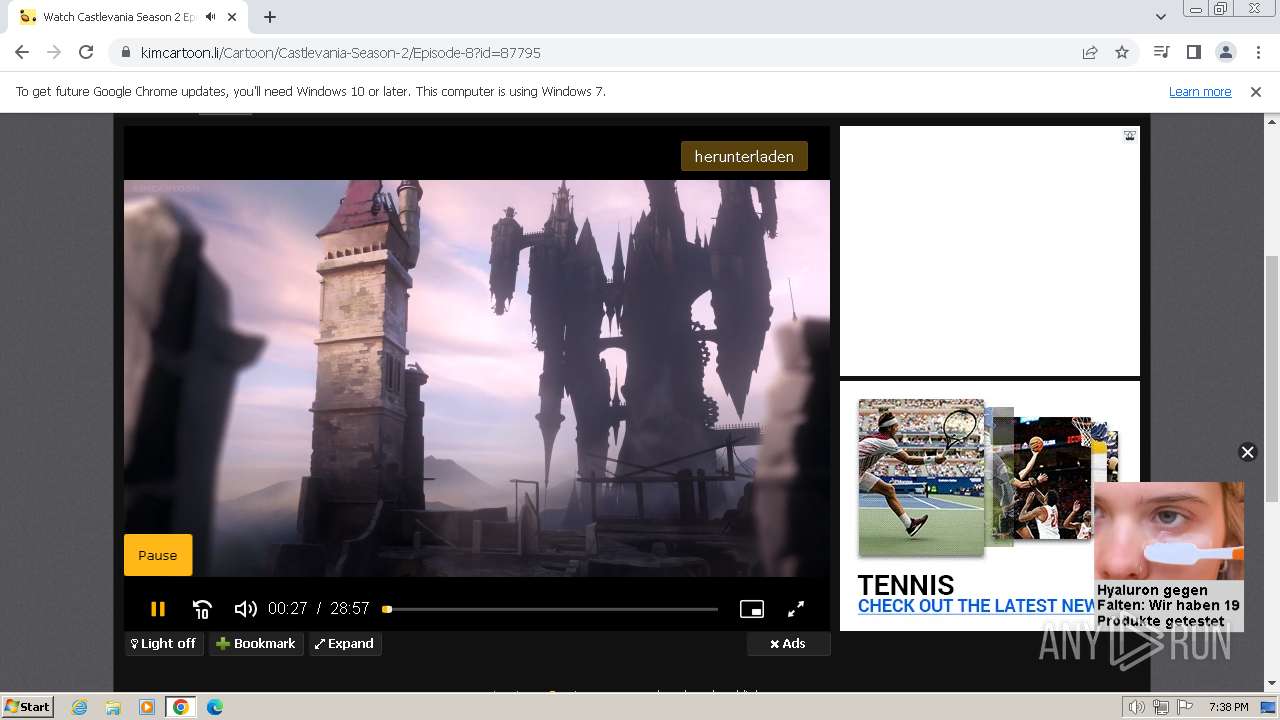The image size is (1280, 720).
Task: Open File Explorer from taskbar
Action: pyautogui.click(x=113, y=707)
